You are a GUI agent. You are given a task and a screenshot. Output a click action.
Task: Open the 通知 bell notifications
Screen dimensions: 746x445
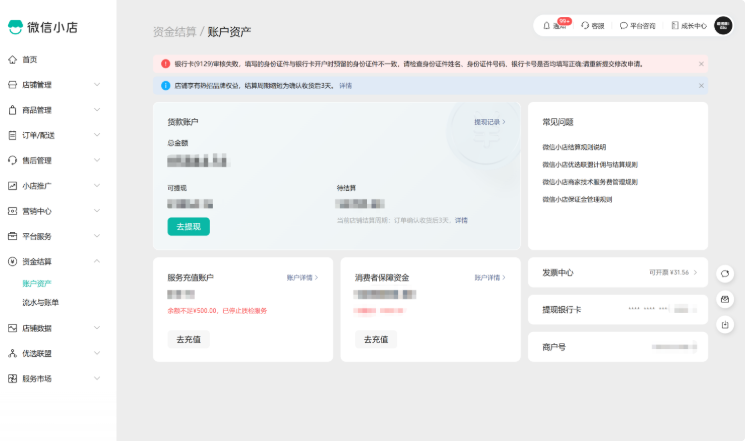click(555, 26)
